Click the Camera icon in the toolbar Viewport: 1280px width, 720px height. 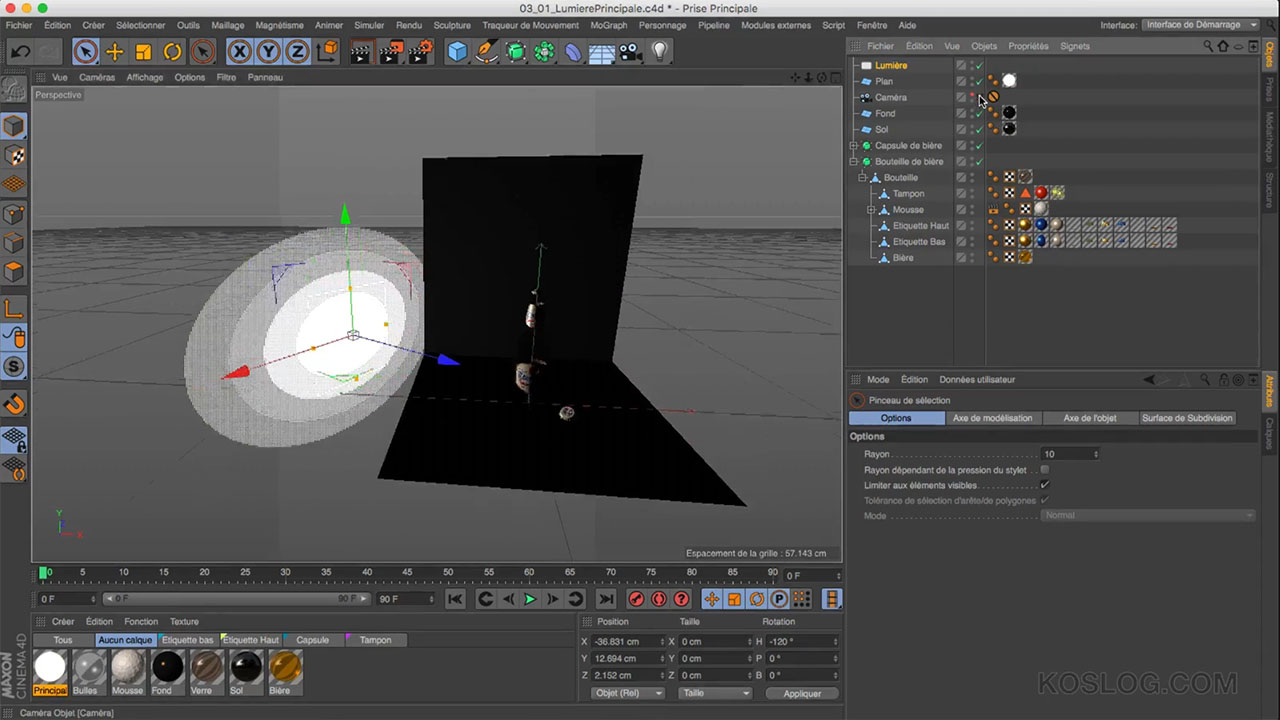630,52
